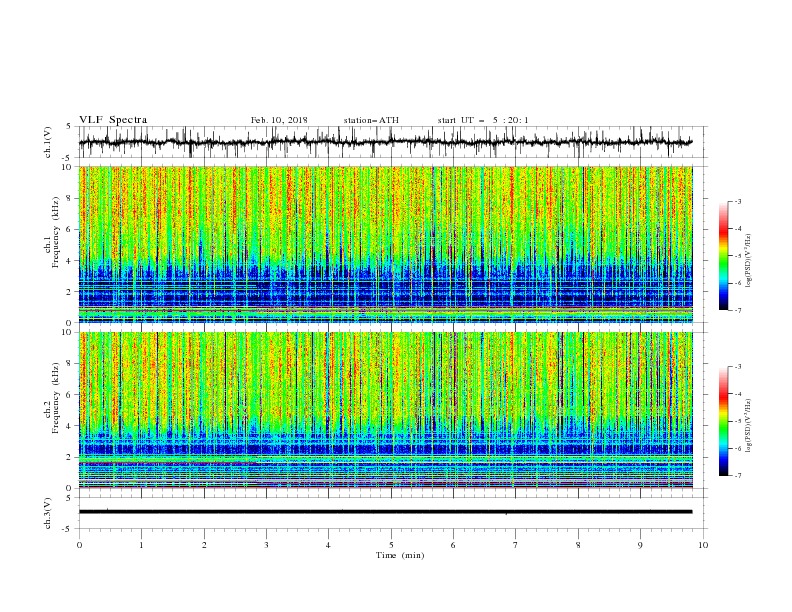792x612 pixels.
Task: Click the ch.1 log(PSD) colorbar label
Action: tap(748, 261)
